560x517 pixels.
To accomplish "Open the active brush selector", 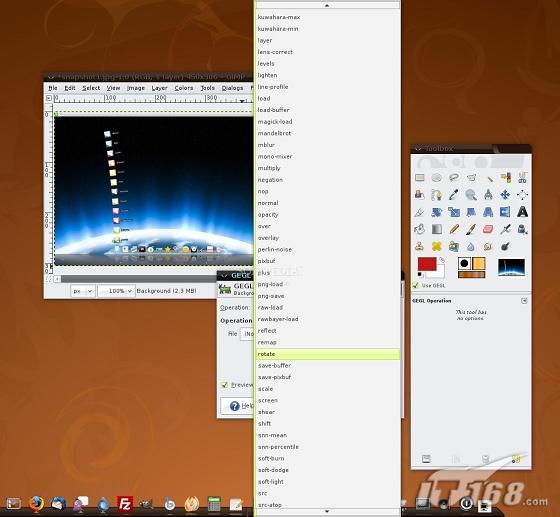I will tap(464, 263).
